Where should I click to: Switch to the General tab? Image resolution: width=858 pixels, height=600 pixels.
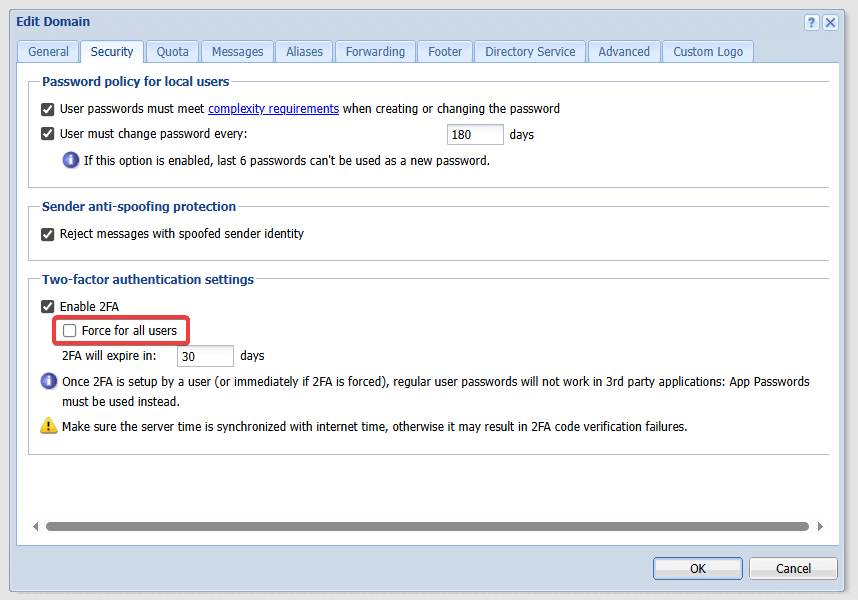pyautogui.click(x=48, y=52)
